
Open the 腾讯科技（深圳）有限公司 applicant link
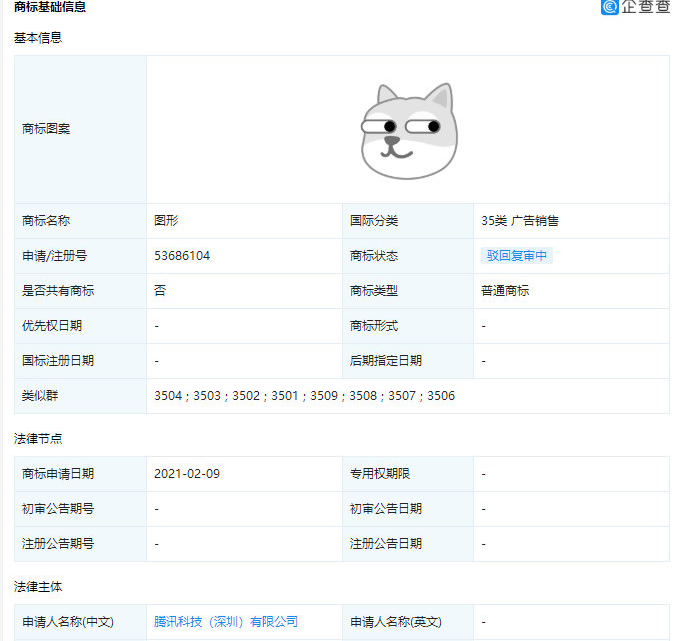pos(226,622)
